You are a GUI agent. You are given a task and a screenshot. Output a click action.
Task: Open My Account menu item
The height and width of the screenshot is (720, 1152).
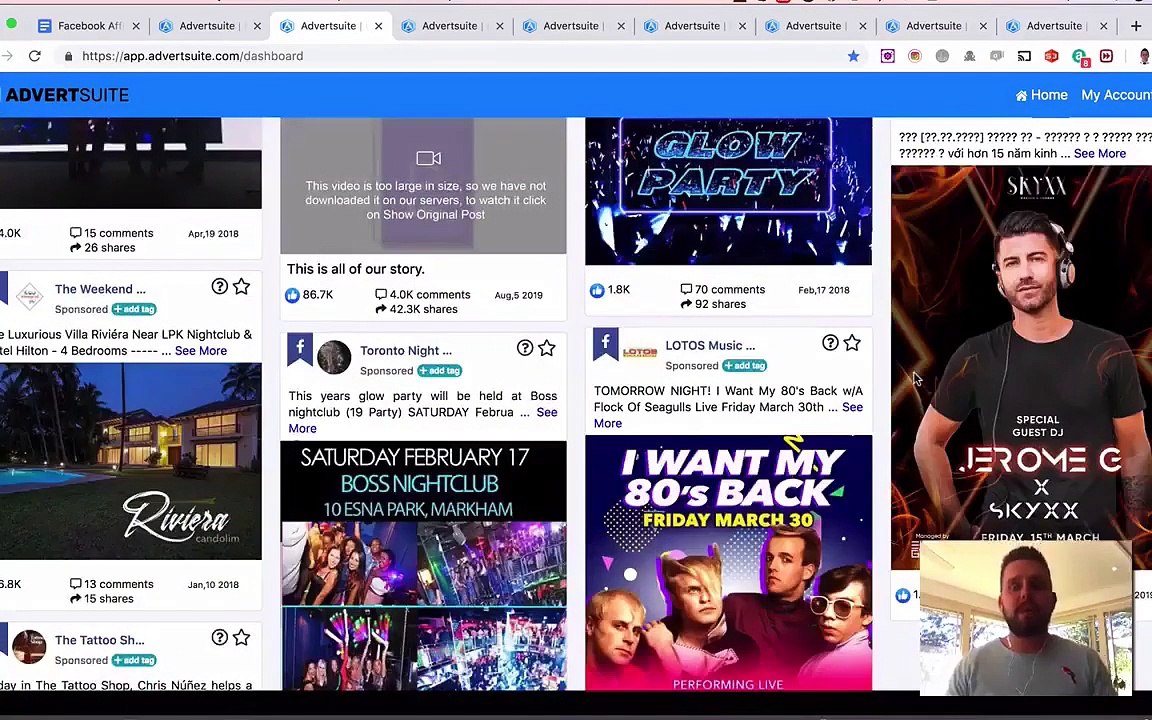coord(1116,95)
